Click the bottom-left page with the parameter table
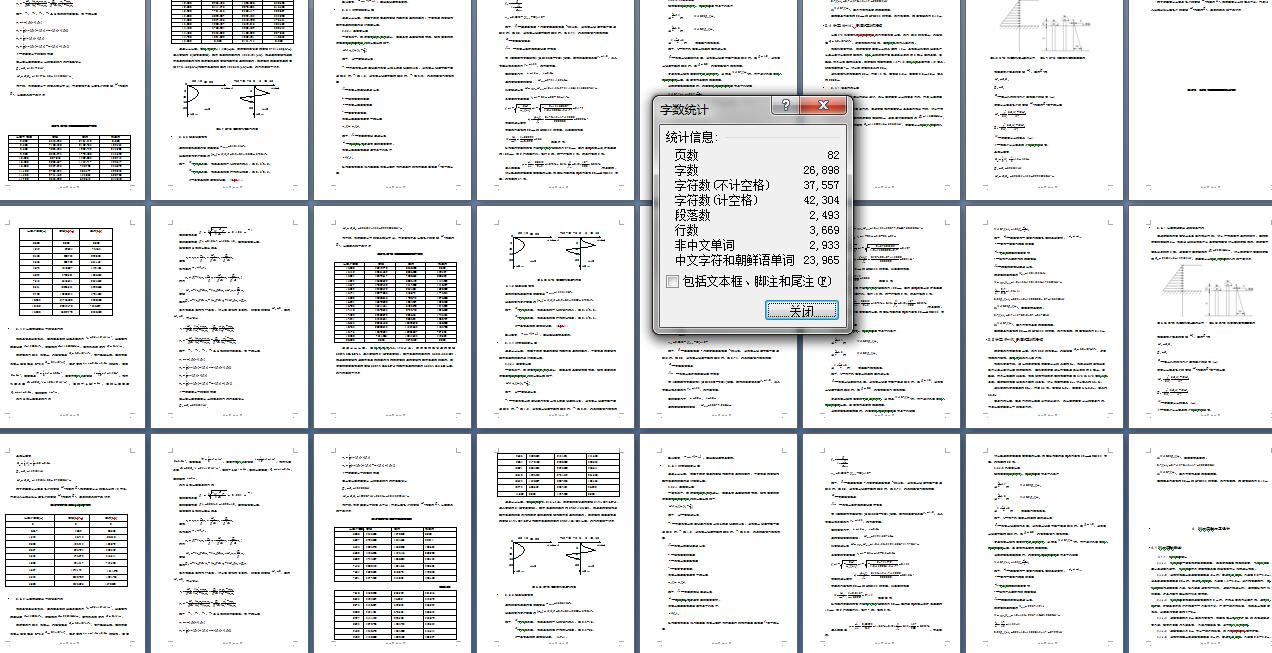The height and width of the screenshot is (653, 1272). (68, 545)
